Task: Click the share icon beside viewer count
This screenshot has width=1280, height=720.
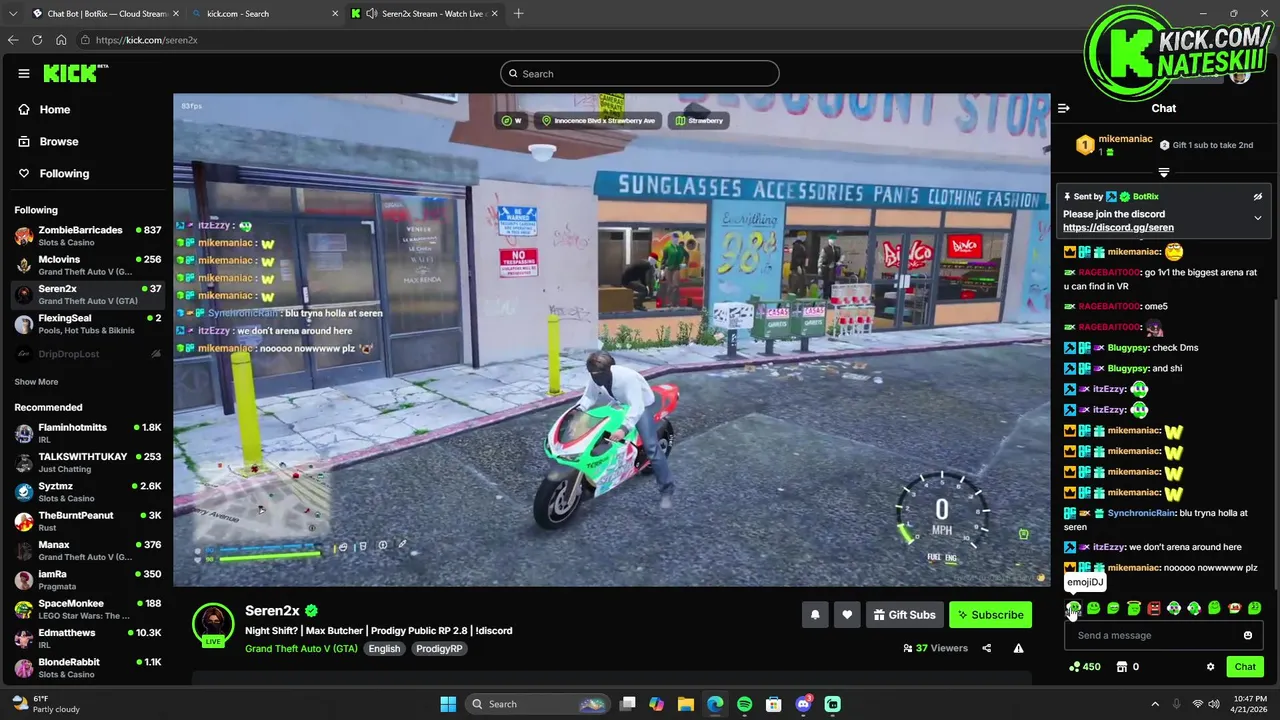Action: pos(986,648)
